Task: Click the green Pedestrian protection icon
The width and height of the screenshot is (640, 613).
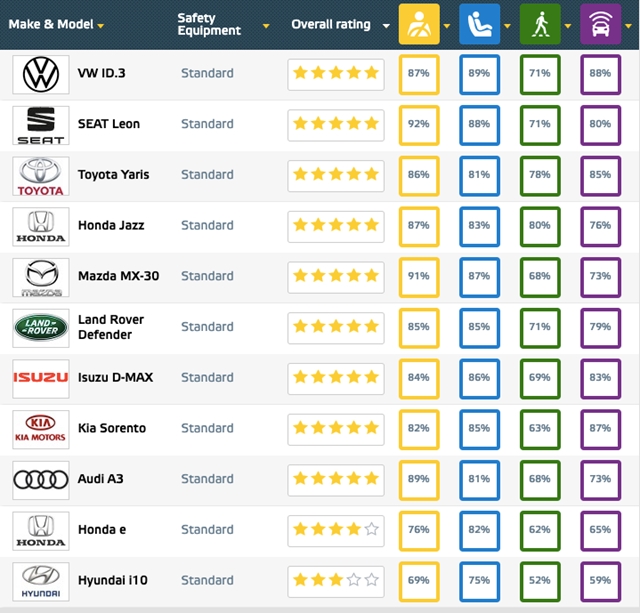Action: [540, 24]
